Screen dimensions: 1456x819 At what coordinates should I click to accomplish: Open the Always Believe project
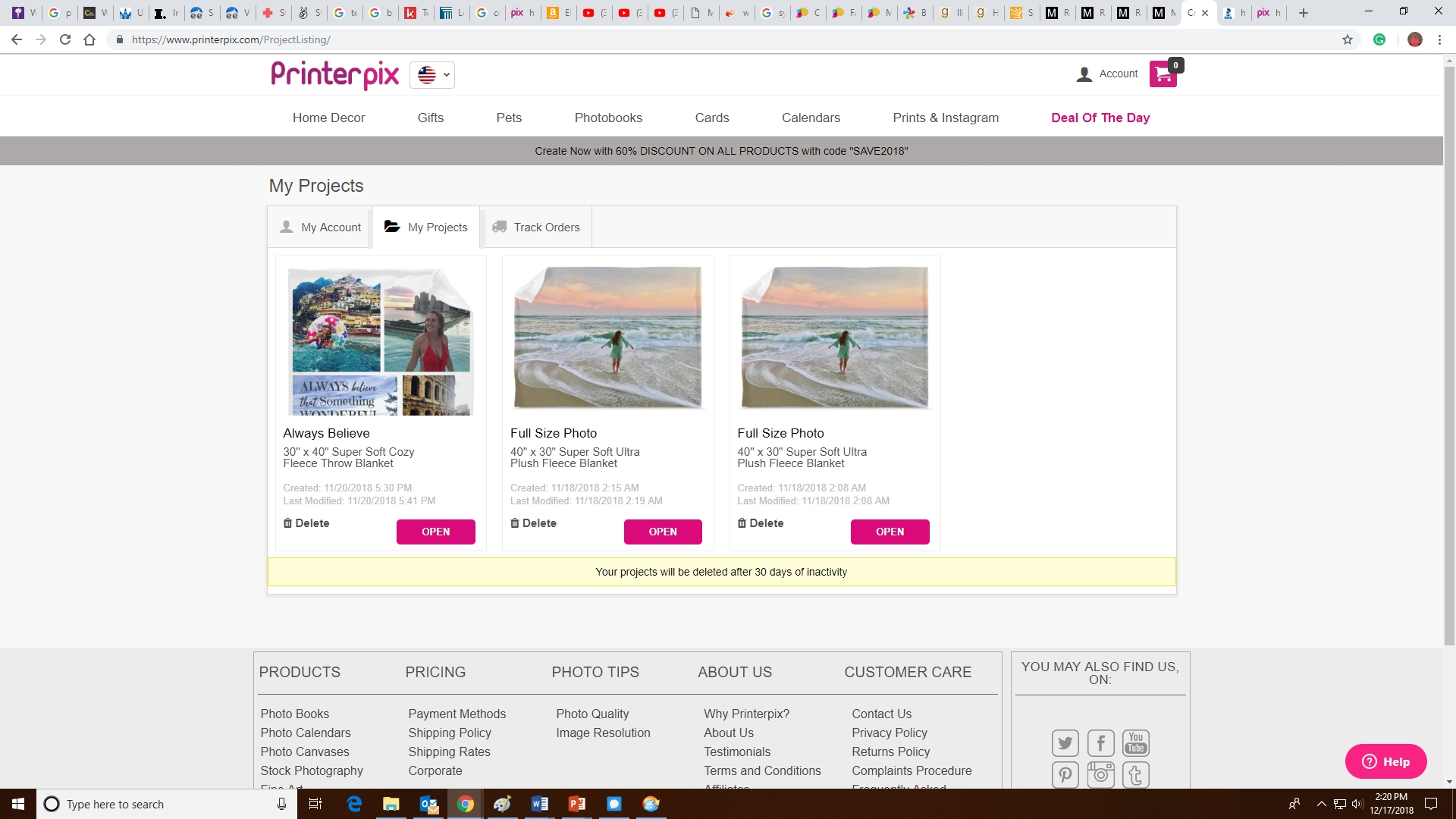click(x=435, y=531)
